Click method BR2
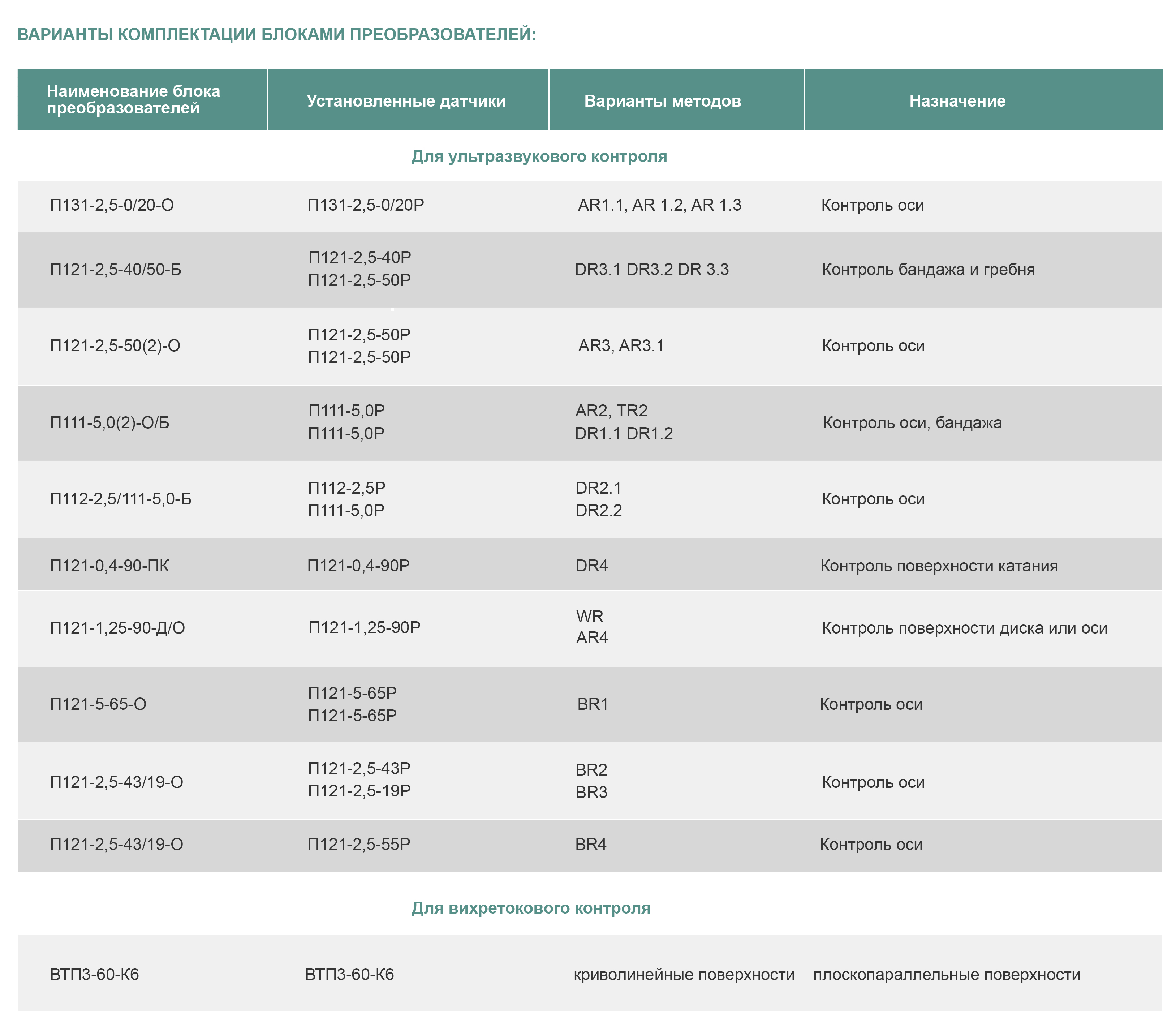 pos(591,770)
